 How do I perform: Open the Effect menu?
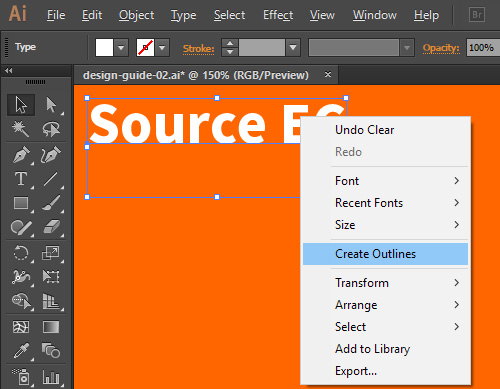(278, 15)
